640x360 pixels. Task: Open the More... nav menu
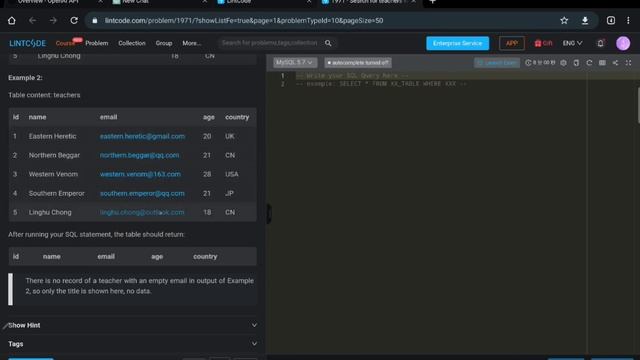191,43
